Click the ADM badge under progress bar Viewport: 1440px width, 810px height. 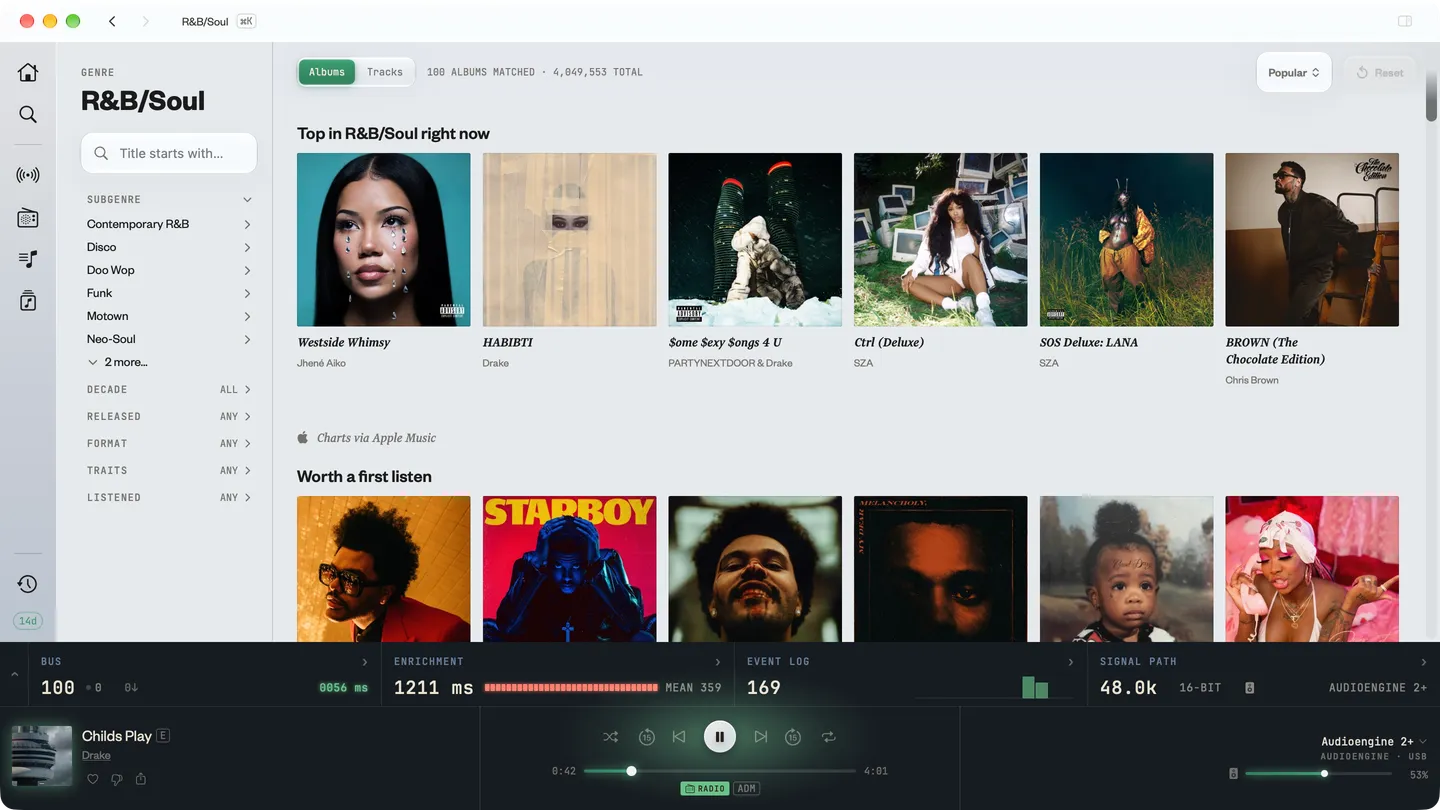pos(747,789)
